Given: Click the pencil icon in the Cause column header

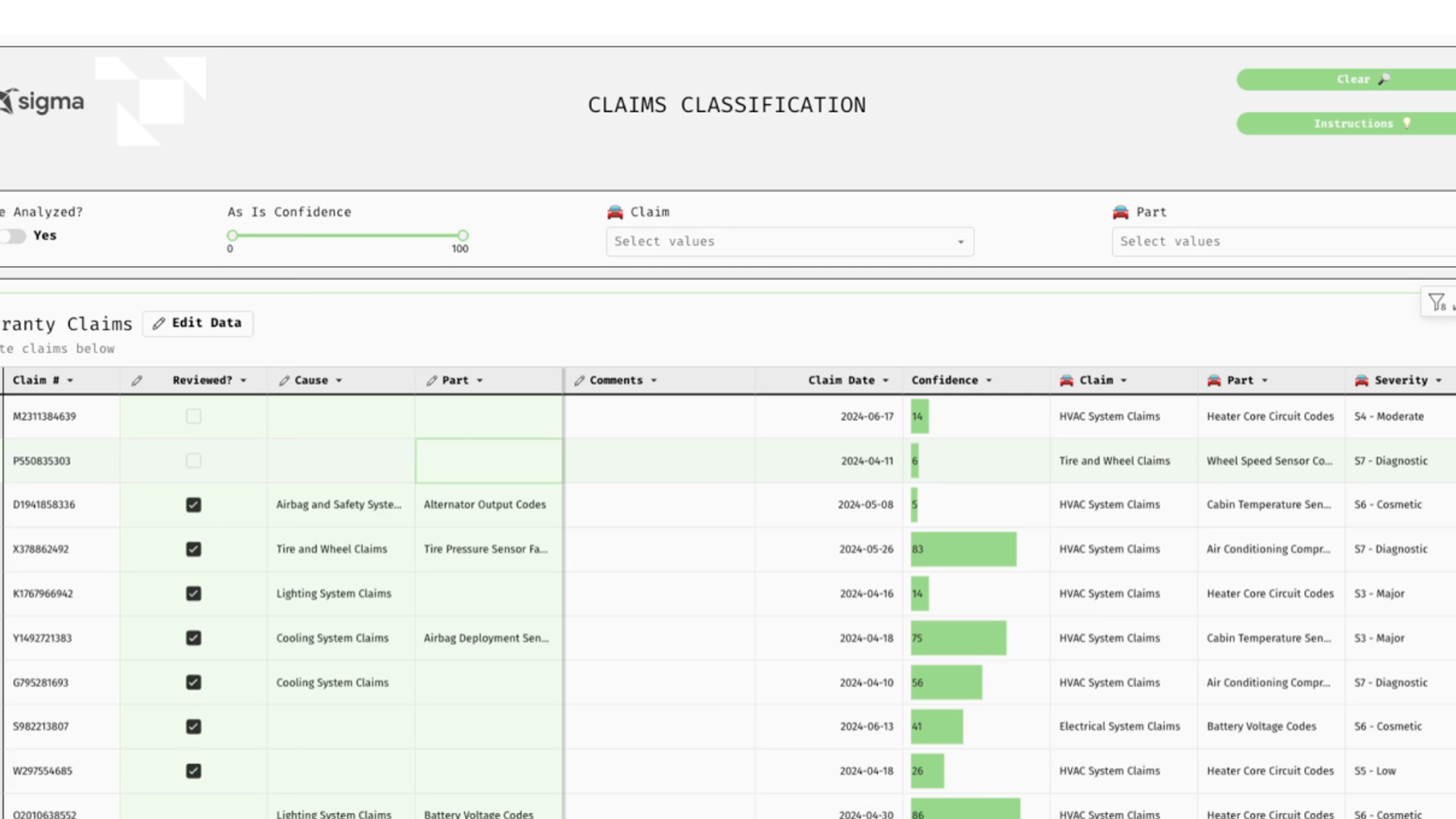Looking at the screenshot, I should click(284, 381).
